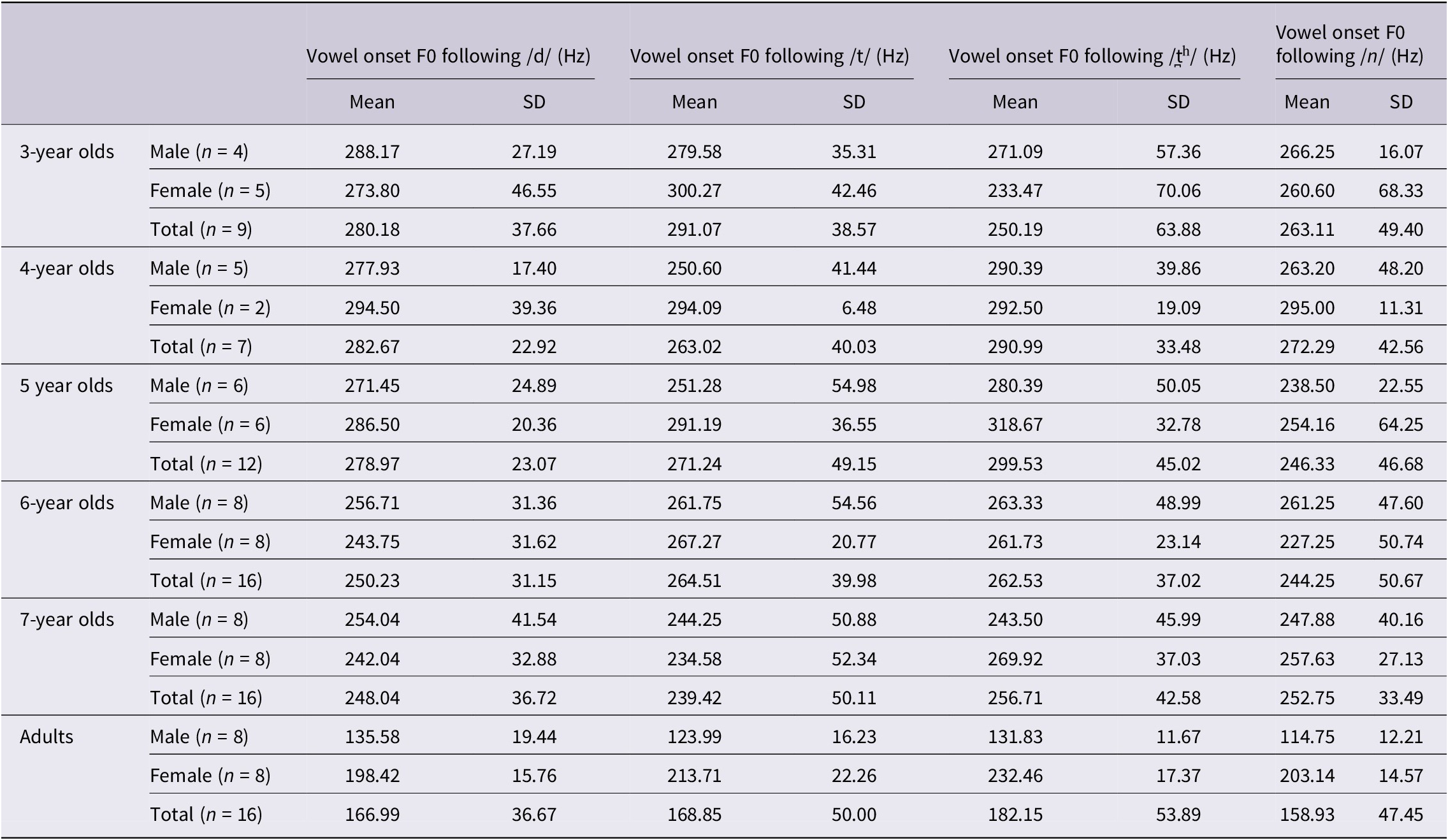Click the 'Vowel onset F0 following /d/ (Hz)' header
Image resolution: width=1448 pixels, height=840 pixels.
(x=449, y=56)
